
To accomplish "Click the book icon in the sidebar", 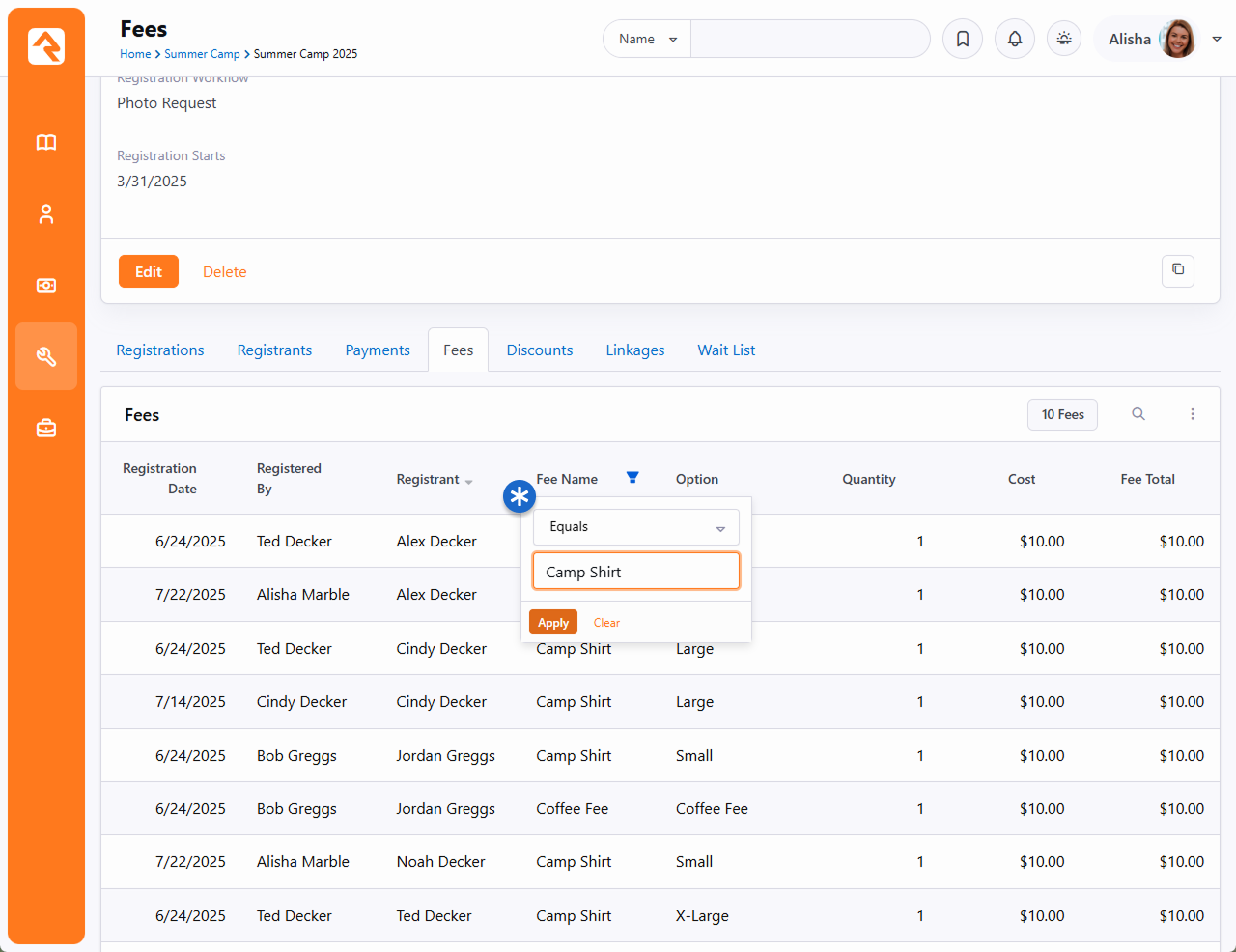I will (46, 143).
